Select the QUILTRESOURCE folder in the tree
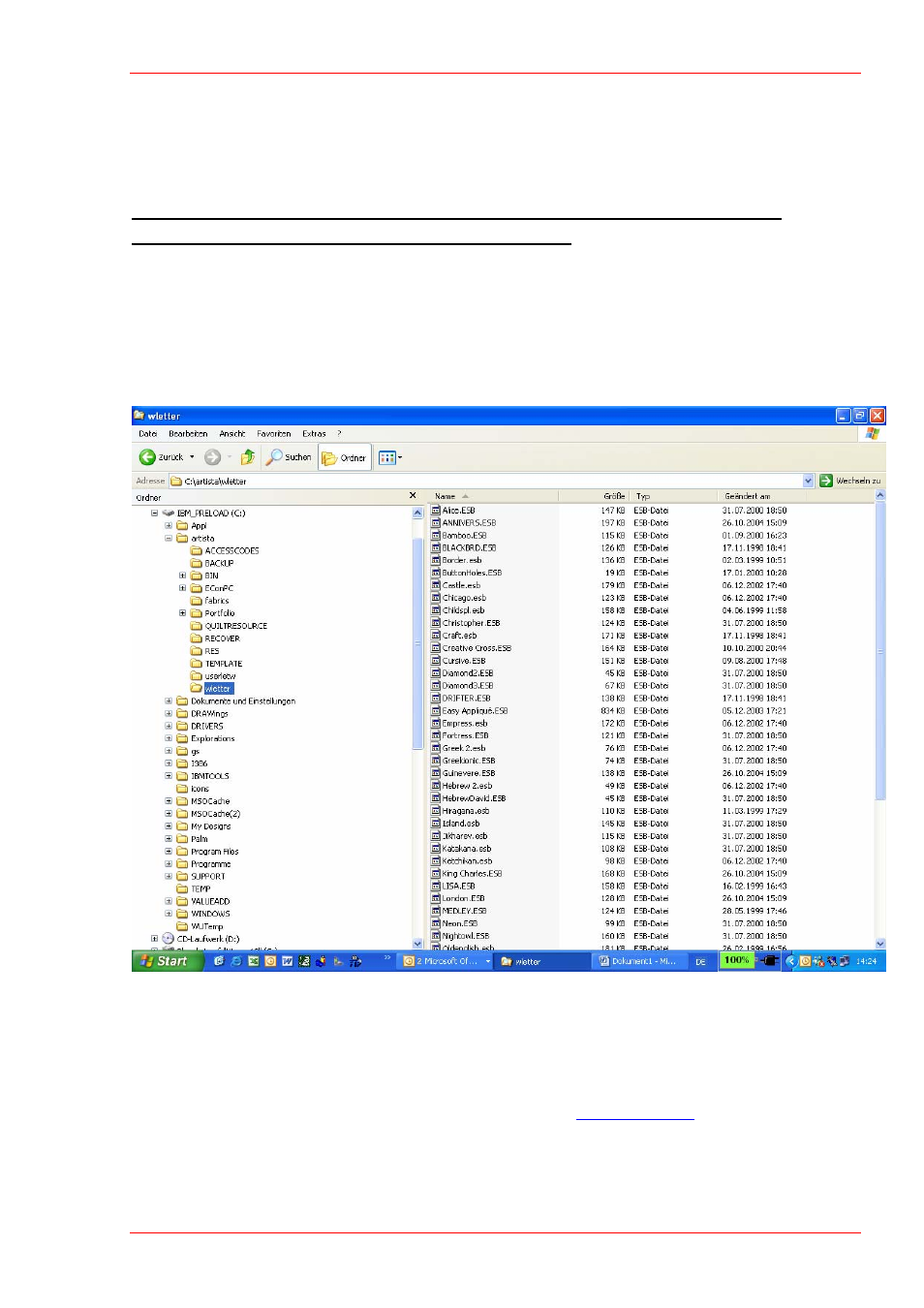924x1308 pixels. [229, 626]
